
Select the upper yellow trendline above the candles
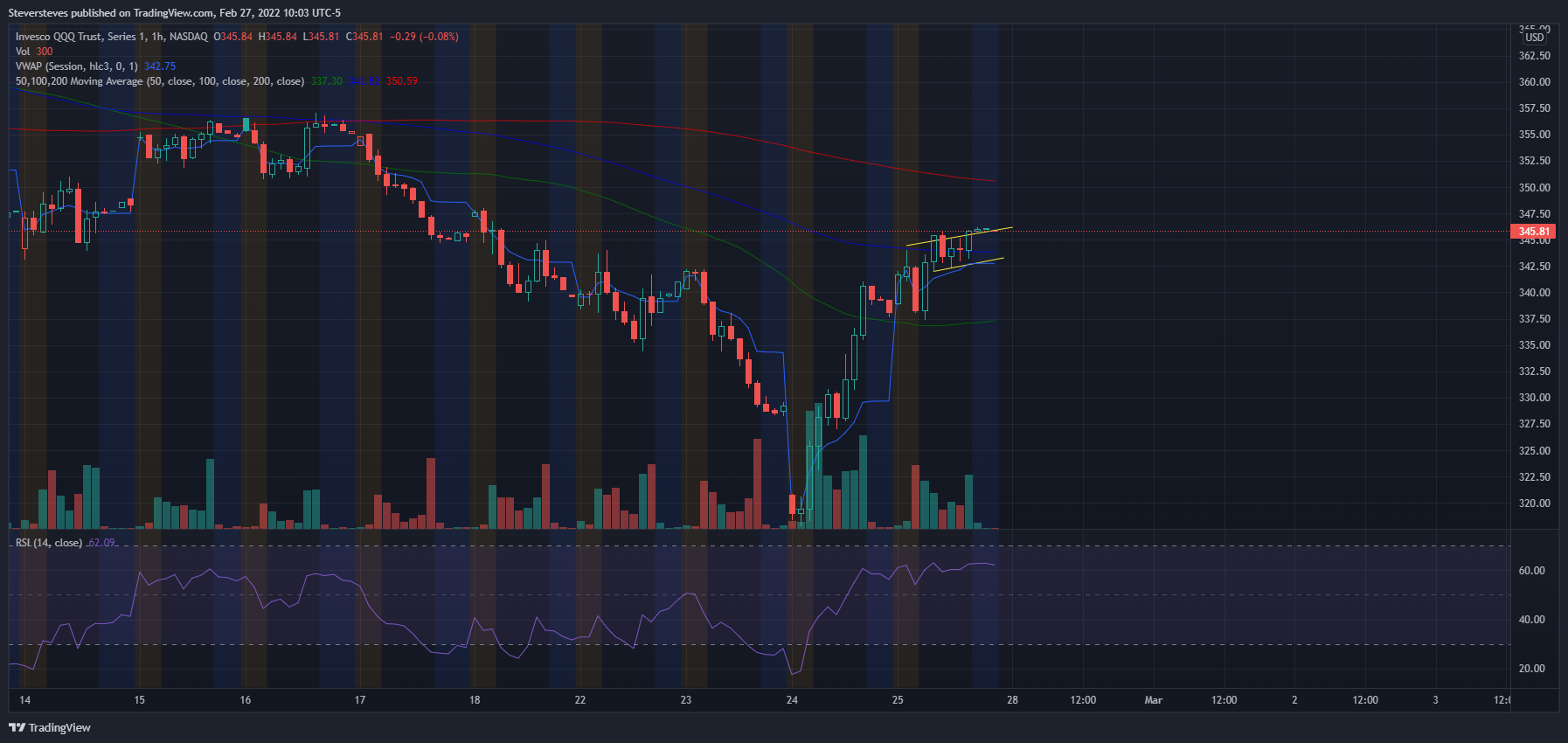(959, 236)
